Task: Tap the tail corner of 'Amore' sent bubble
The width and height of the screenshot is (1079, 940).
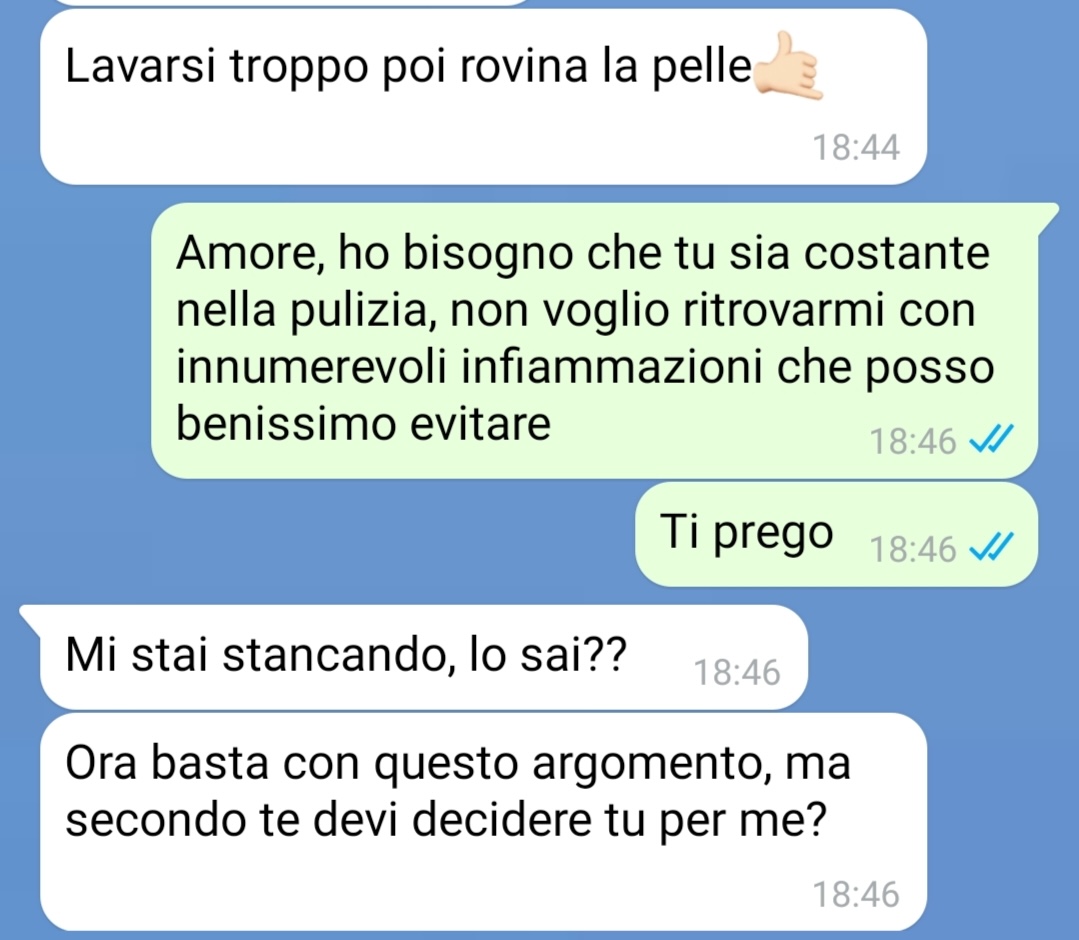Action: [x=1049, y=212]
